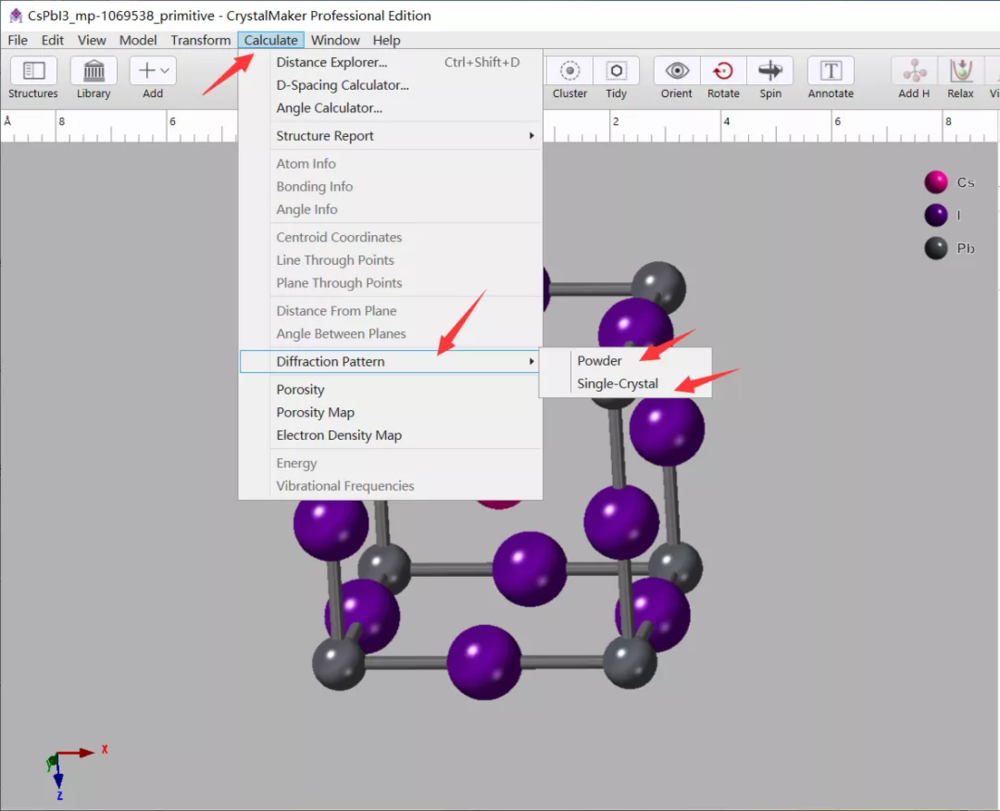Image resolution: width=1000 pixels, height=811 pixels.
Task: Open the Transform menu
Action: click(x=200, y=40)
